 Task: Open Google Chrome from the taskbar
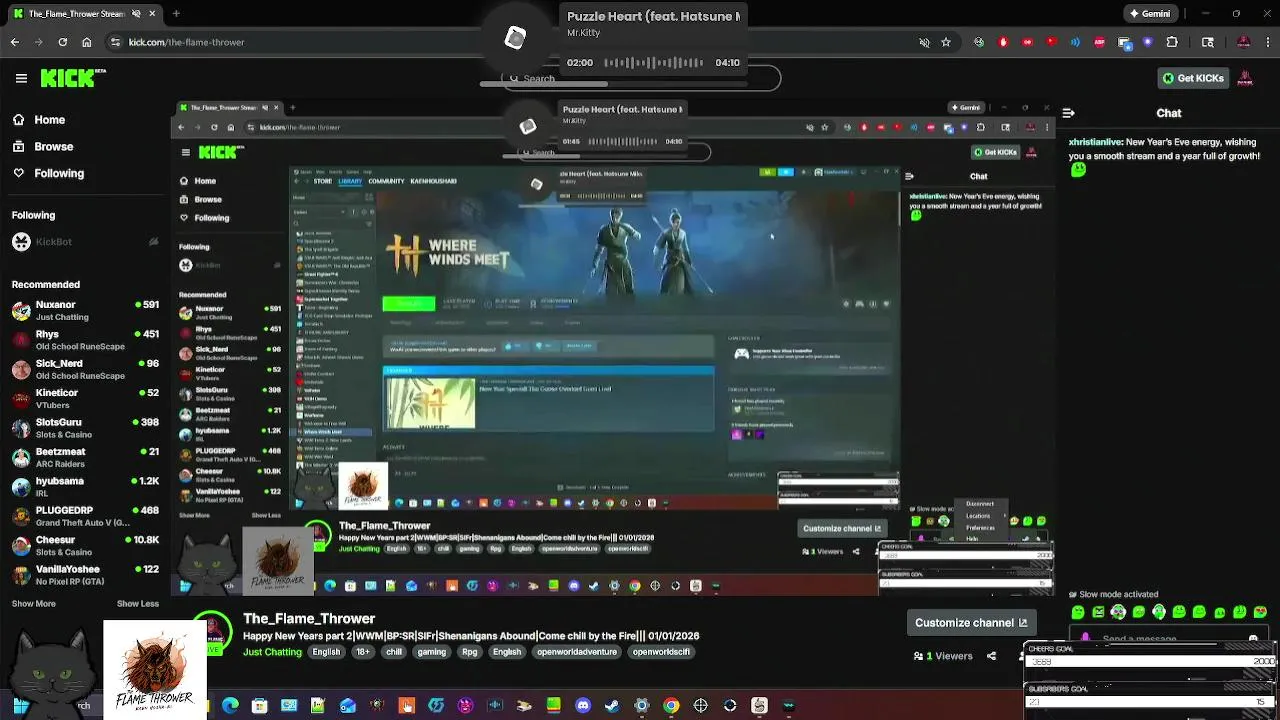coord(671,706)
